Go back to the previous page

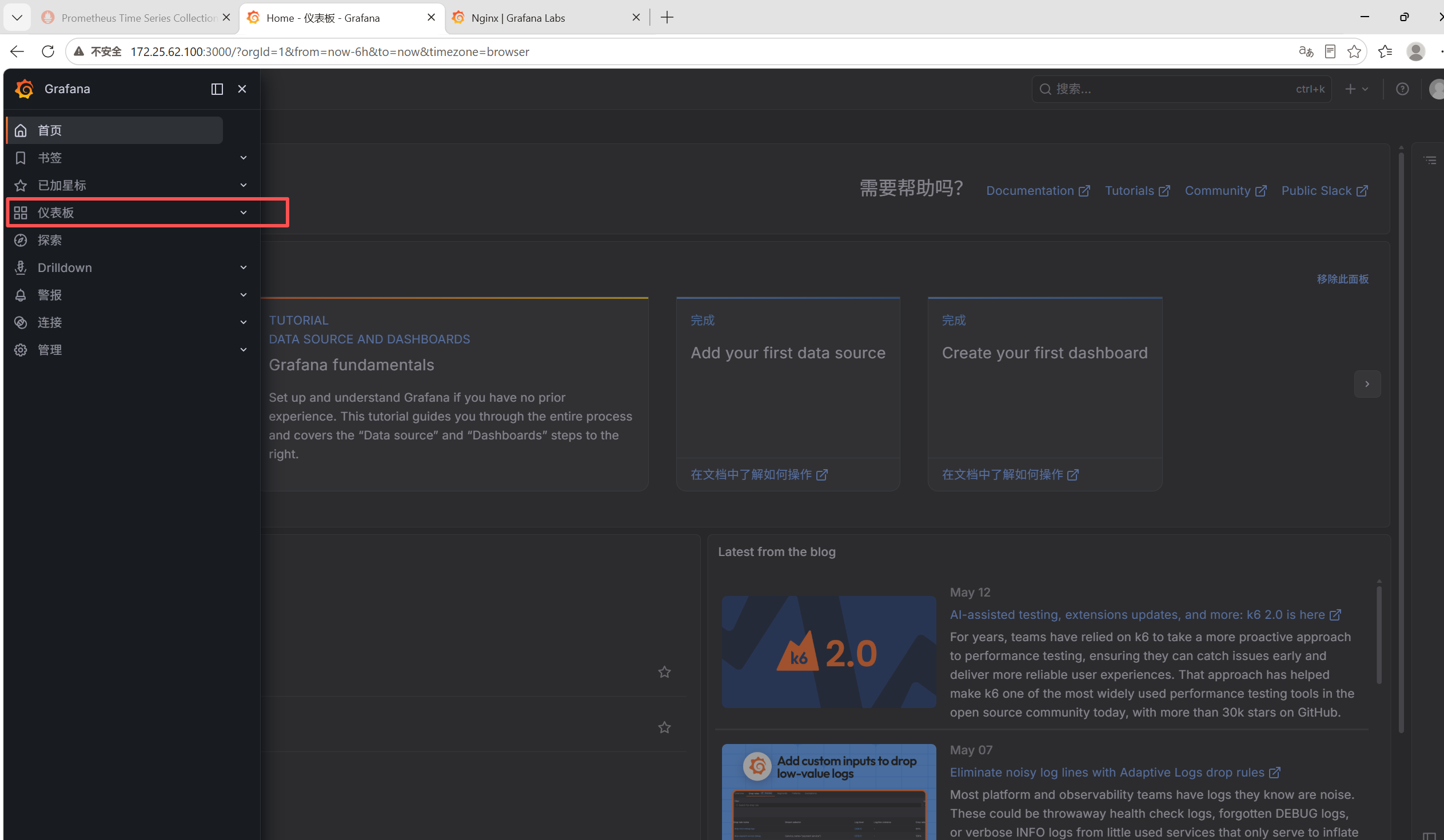[17, 51]
